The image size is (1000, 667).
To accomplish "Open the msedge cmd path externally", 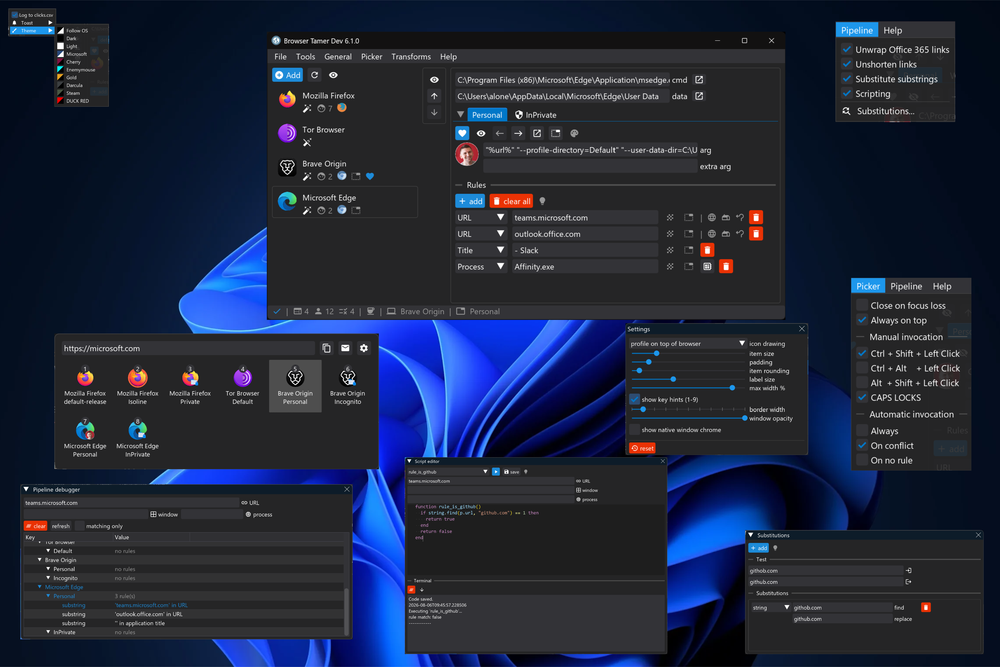I will [x=699, y=80].
